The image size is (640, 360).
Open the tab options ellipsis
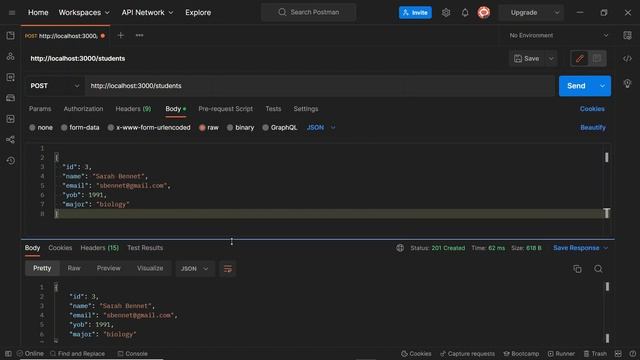tap(140, 36)
